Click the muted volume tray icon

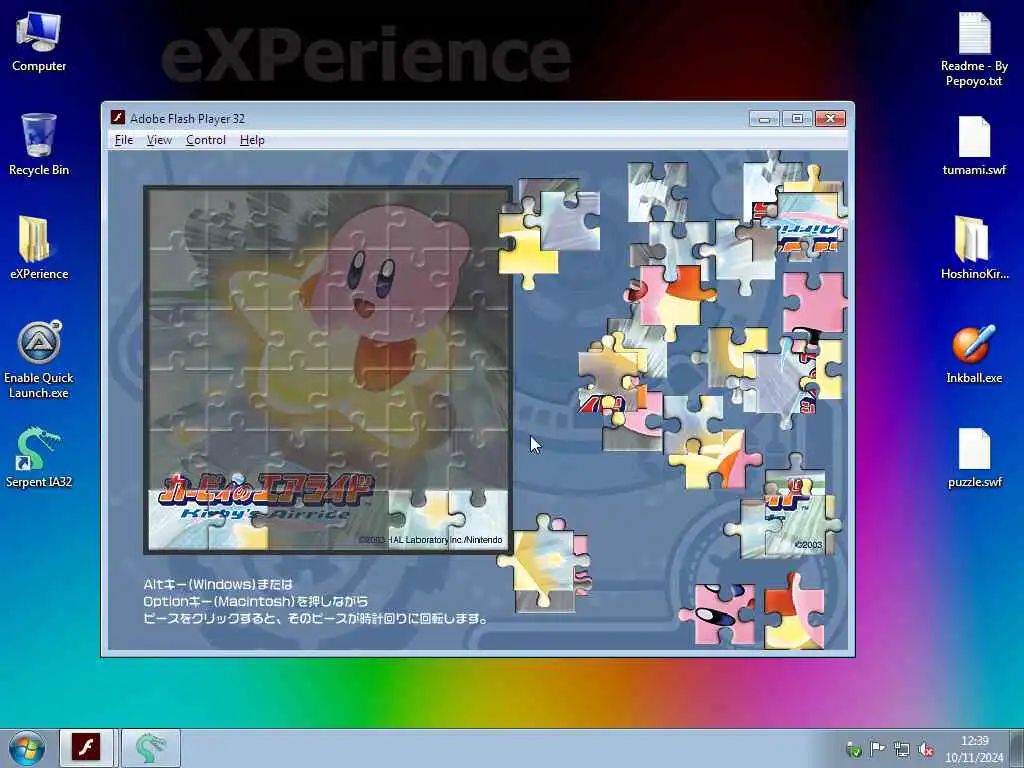coord(926,750)
